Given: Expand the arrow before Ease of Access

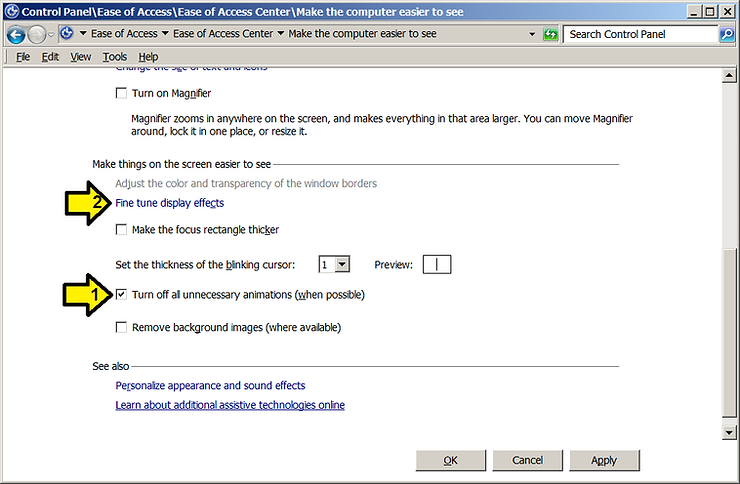Looking at the screenshot, I should point(83,33).
